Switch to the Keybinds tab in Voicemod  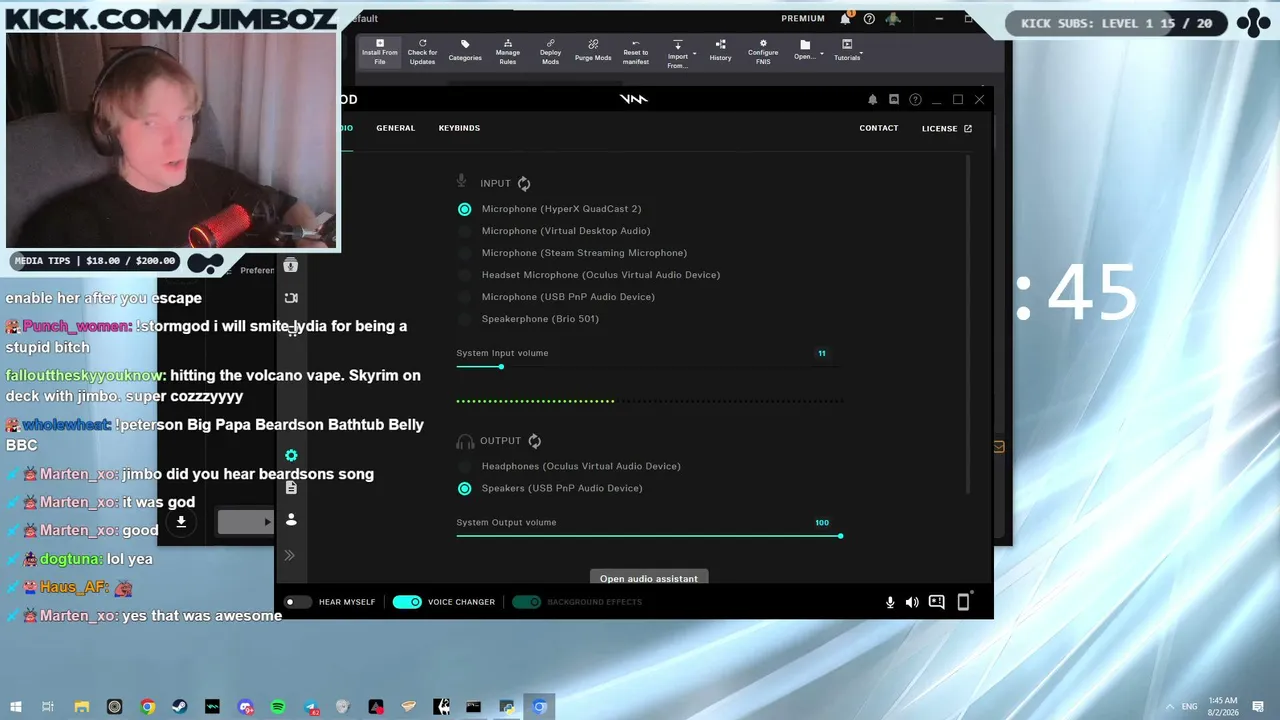coord(459,128)
